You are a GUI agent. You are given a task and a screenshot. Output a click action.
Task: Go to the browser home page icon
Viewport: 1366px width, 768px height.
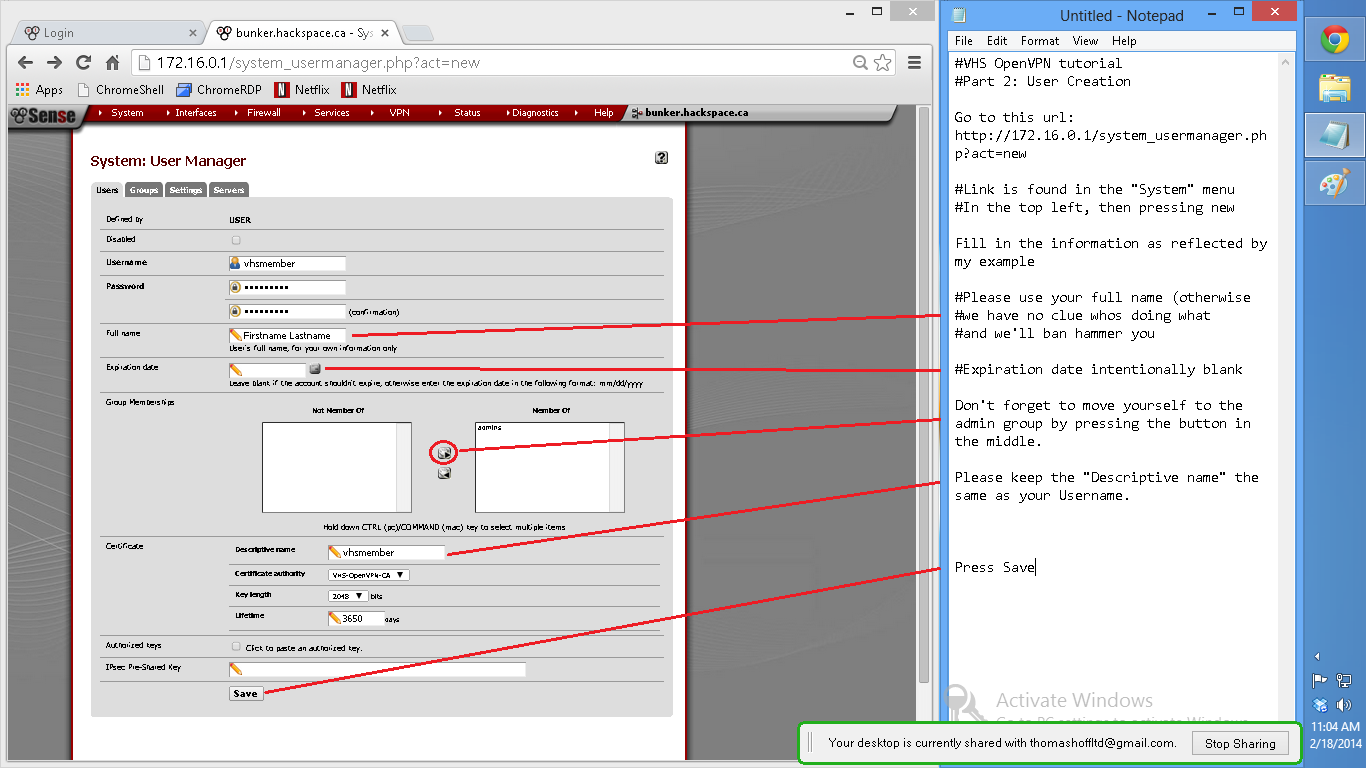coord(113,62)
